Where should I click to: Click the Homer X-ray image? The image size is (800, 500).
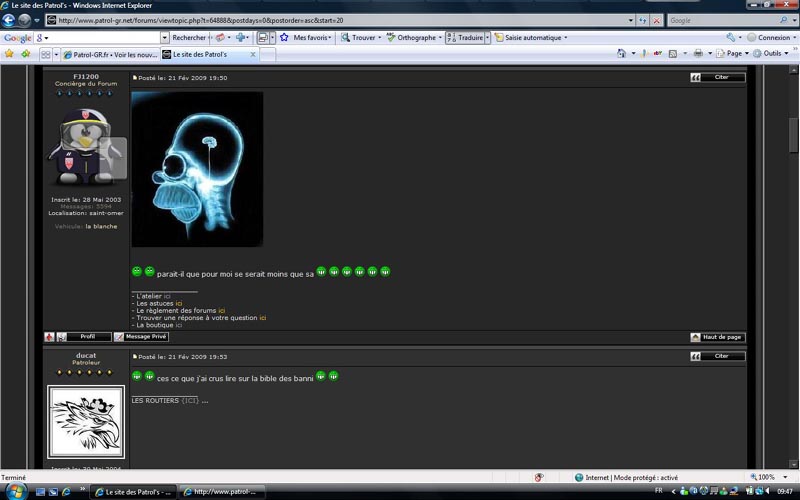197,169
